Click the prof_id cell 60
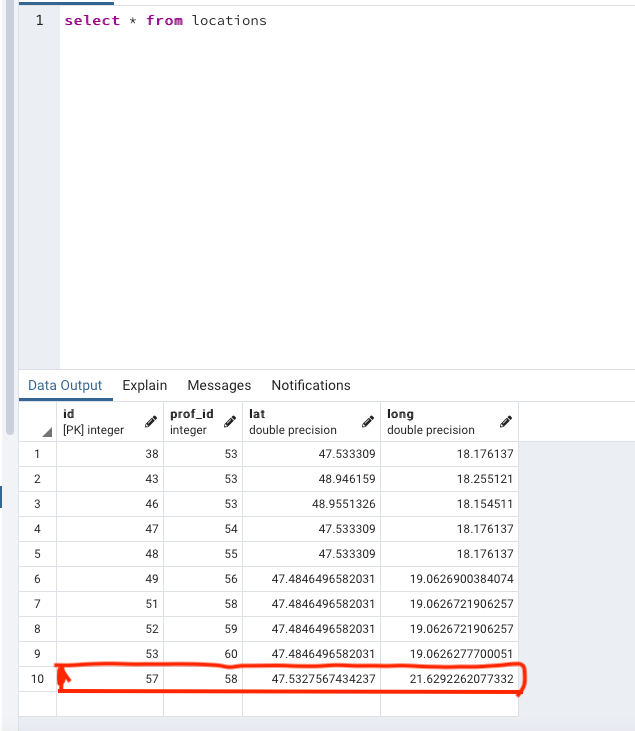The width and height of the screenshot is (635, 731). pyautogui.click(x=203, y=654)
